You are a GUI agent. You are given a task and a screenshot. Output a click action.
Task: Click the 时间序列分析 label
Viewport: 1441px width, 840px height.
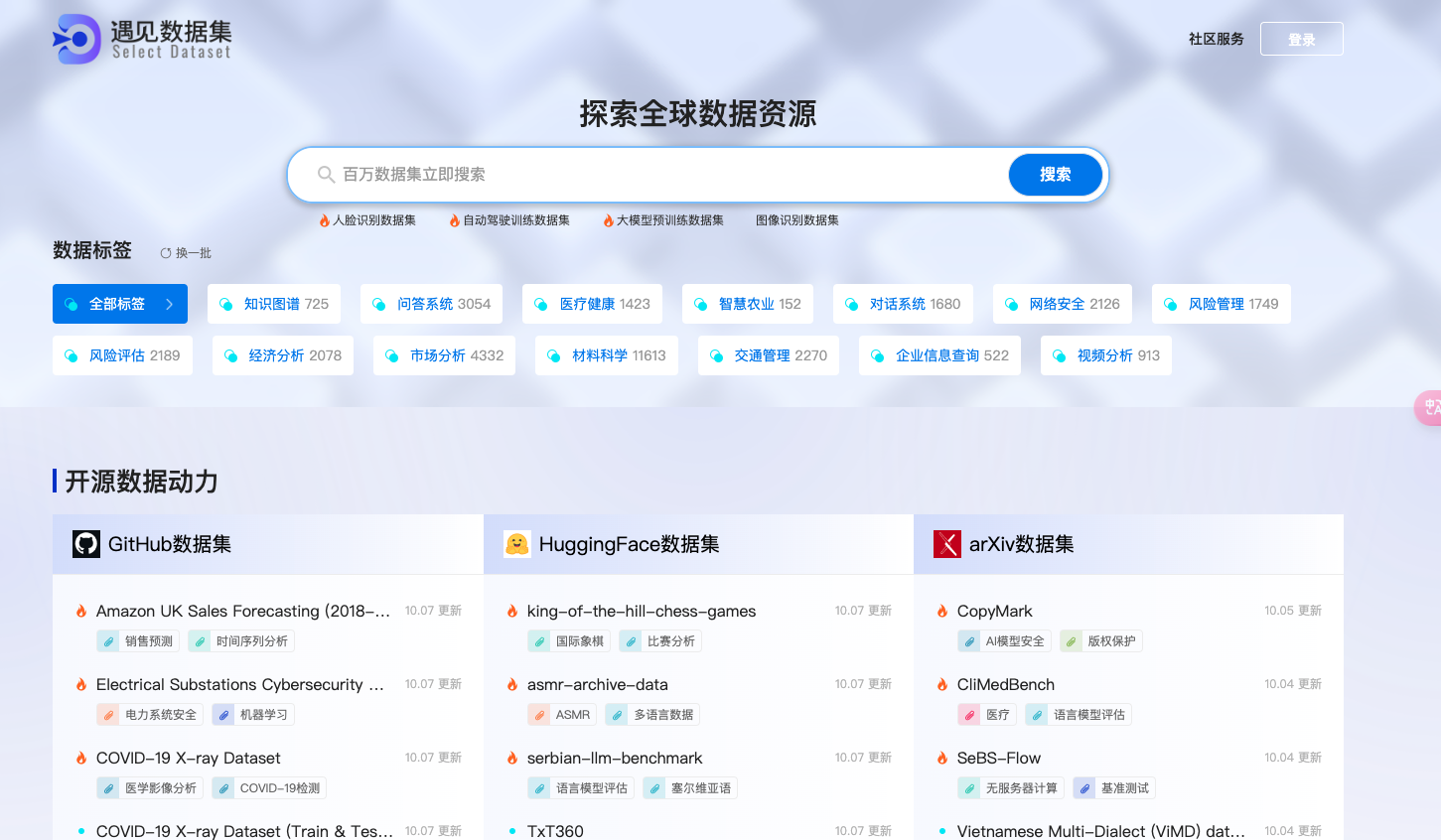click(x=241, y=641)
